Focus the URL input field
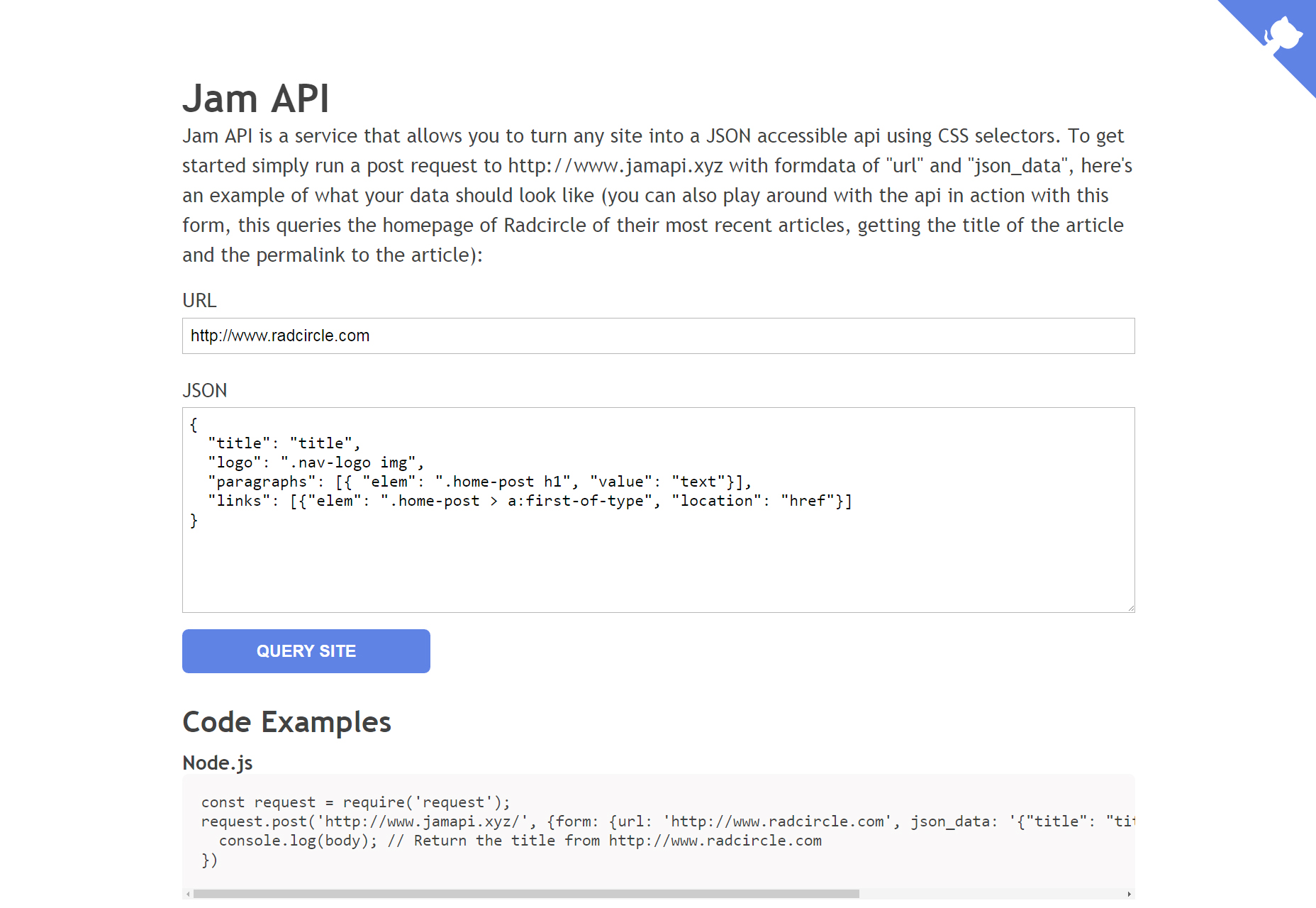 click(x=658, y=336)
